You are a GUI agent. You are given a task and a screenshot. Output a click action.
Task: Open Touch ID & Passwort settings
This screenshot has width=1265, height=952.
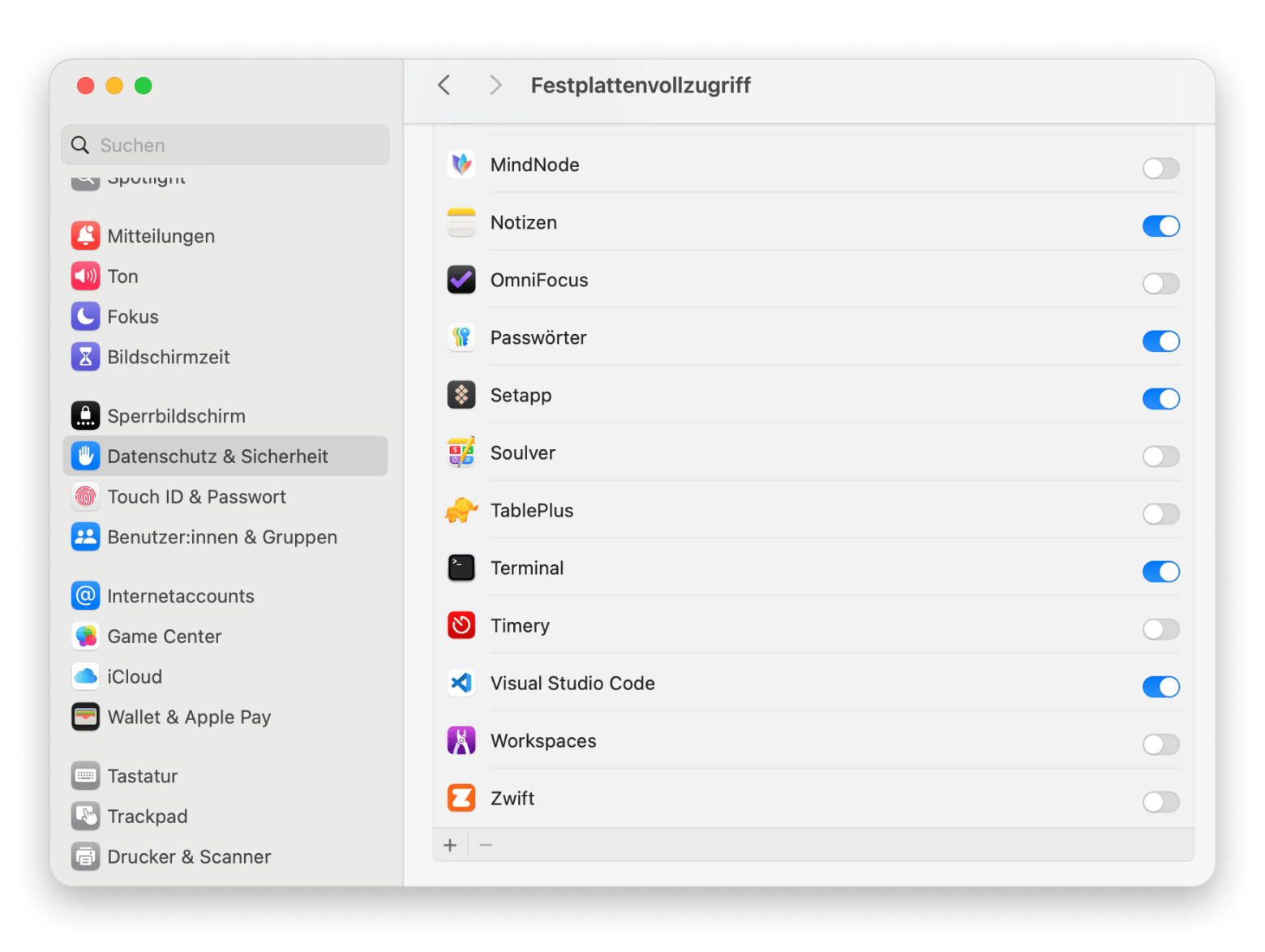[x=196, y=497]
